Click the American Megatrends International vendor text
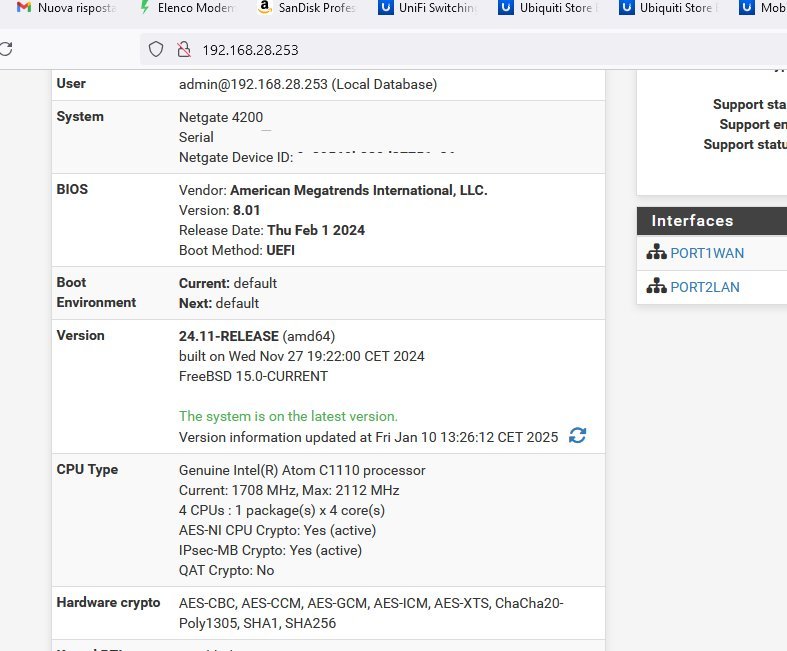This screenshot has width=787, height=651. tap(358, 190)
